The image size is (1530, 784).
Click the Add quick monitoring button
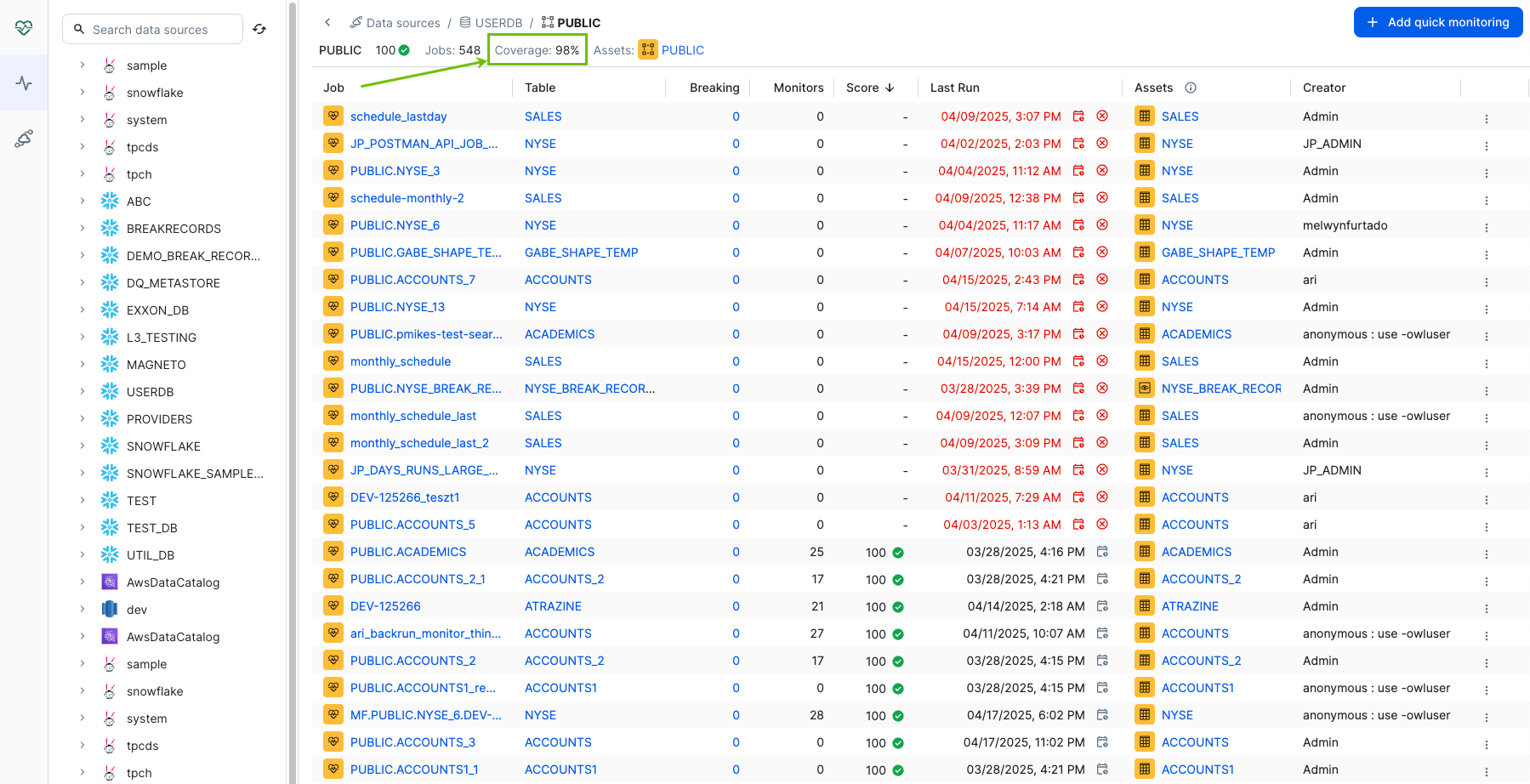click(1438, 22)
